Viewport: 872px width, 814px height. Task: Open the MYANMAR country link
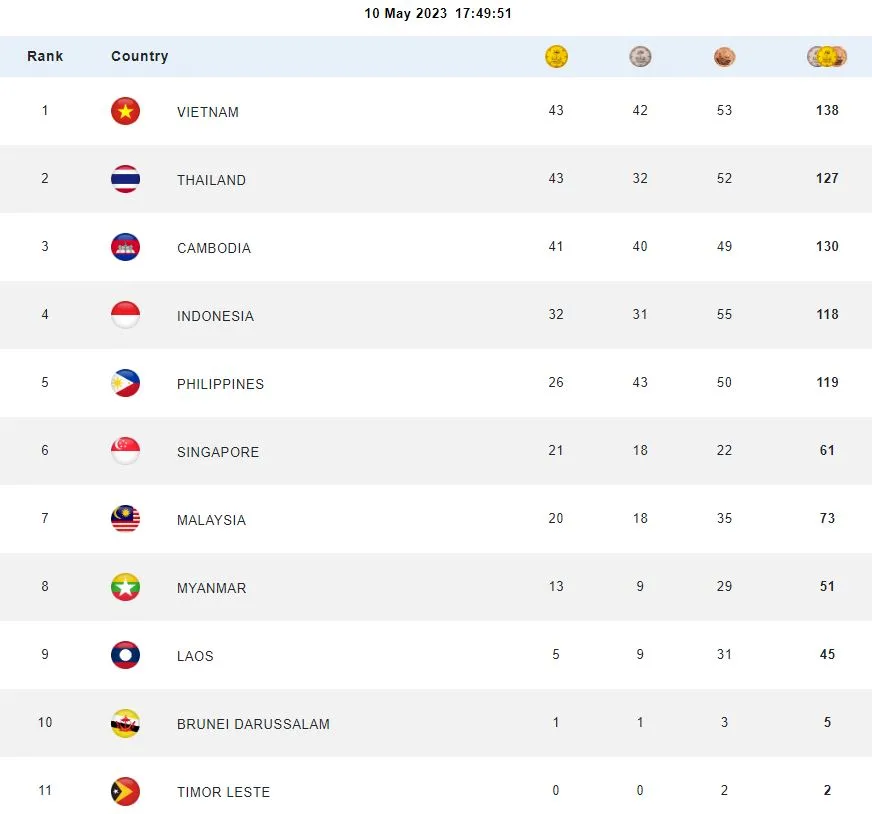coord(211,588)
